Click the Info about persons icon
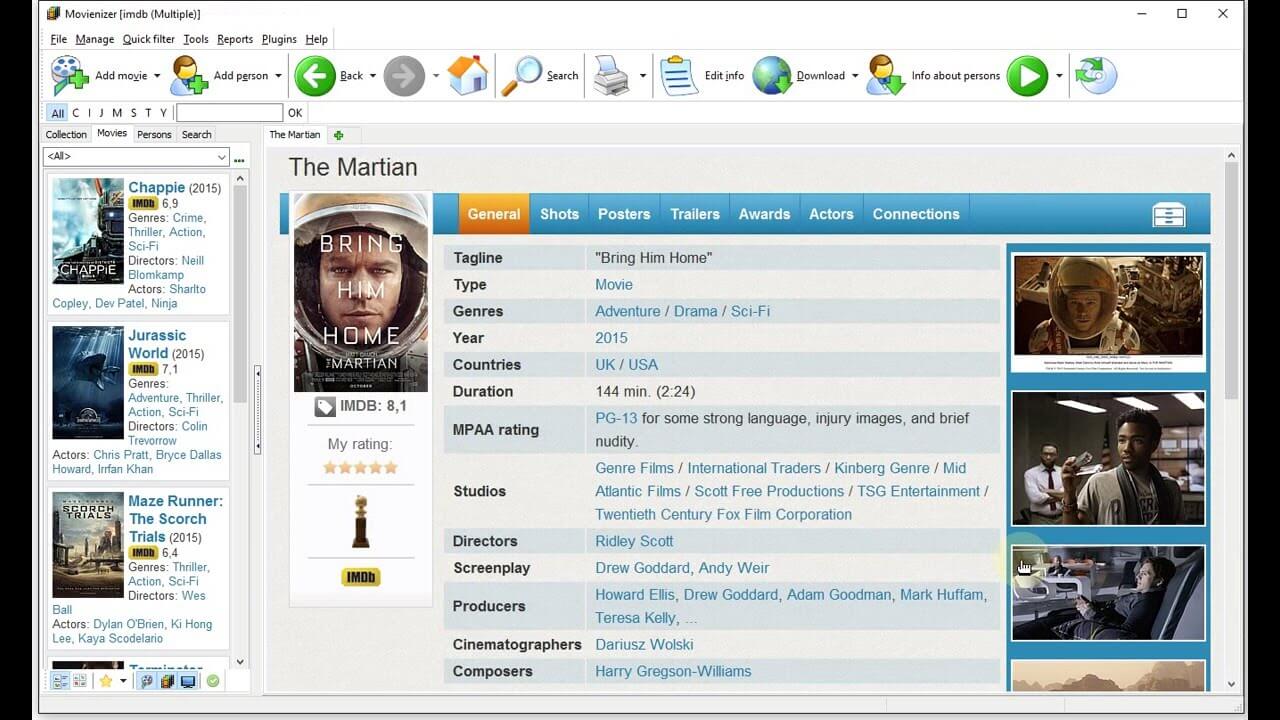Image resolution: width=1280 pixels, height=720 pixels. (886, 76)
